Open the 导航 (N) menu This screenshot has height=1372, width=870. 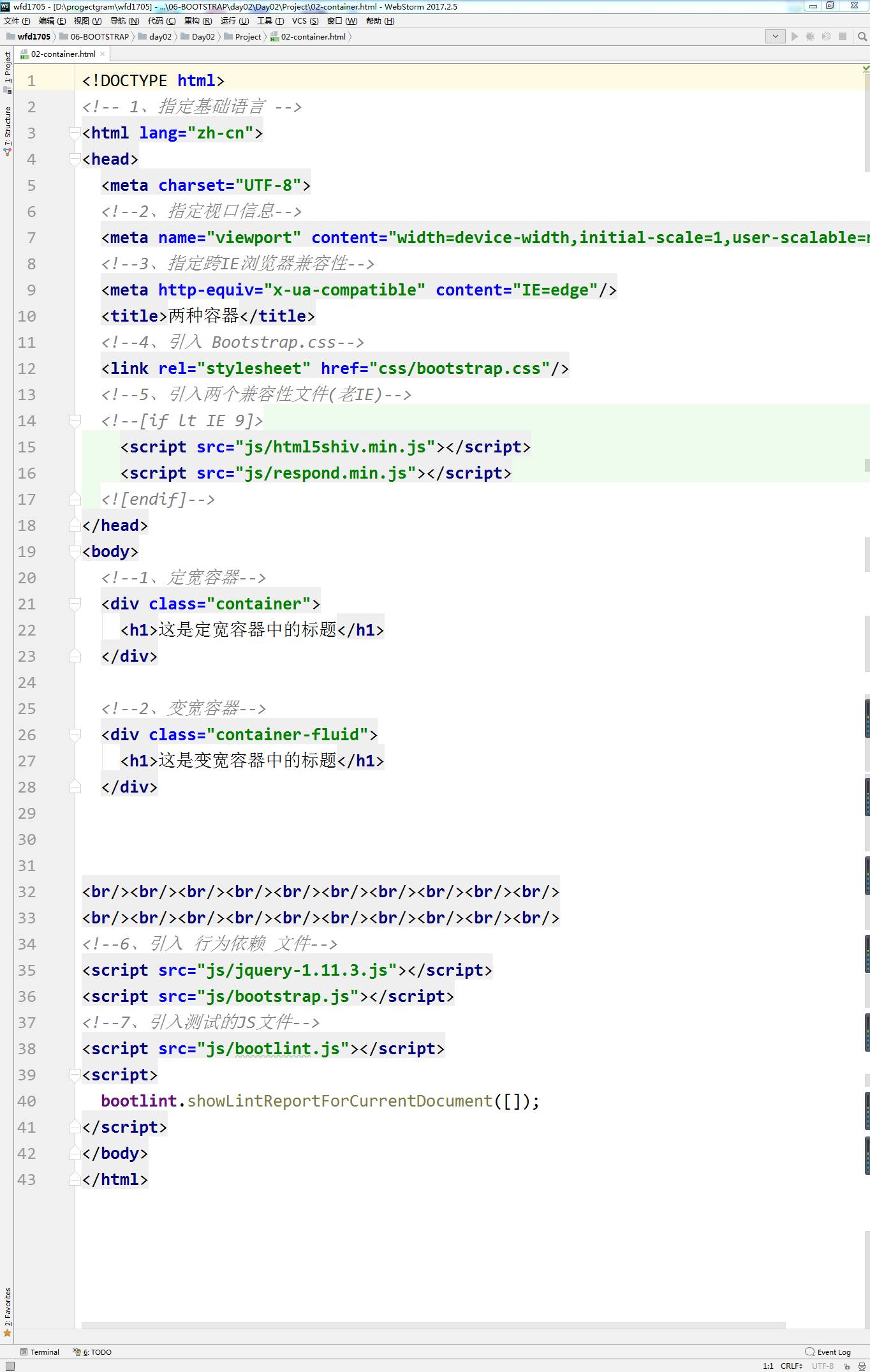[x=124, y=21]
